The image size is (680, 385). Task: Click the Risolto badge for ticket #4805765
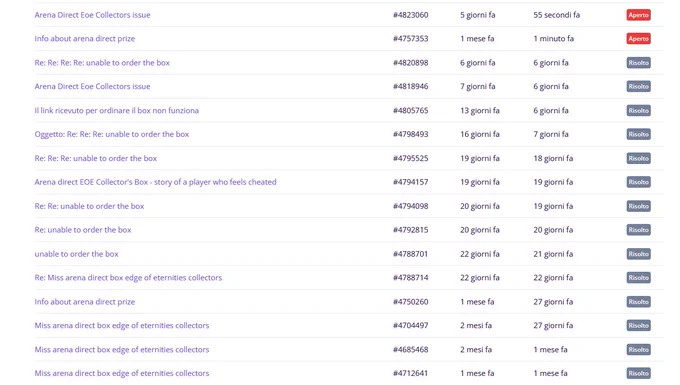tap(638, 111)
